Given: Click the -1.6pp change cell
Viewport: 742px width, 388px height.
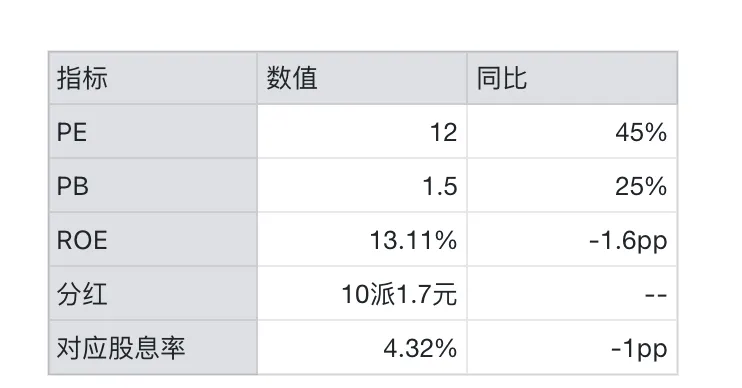Looking at the screenshot, I should 572,239.
